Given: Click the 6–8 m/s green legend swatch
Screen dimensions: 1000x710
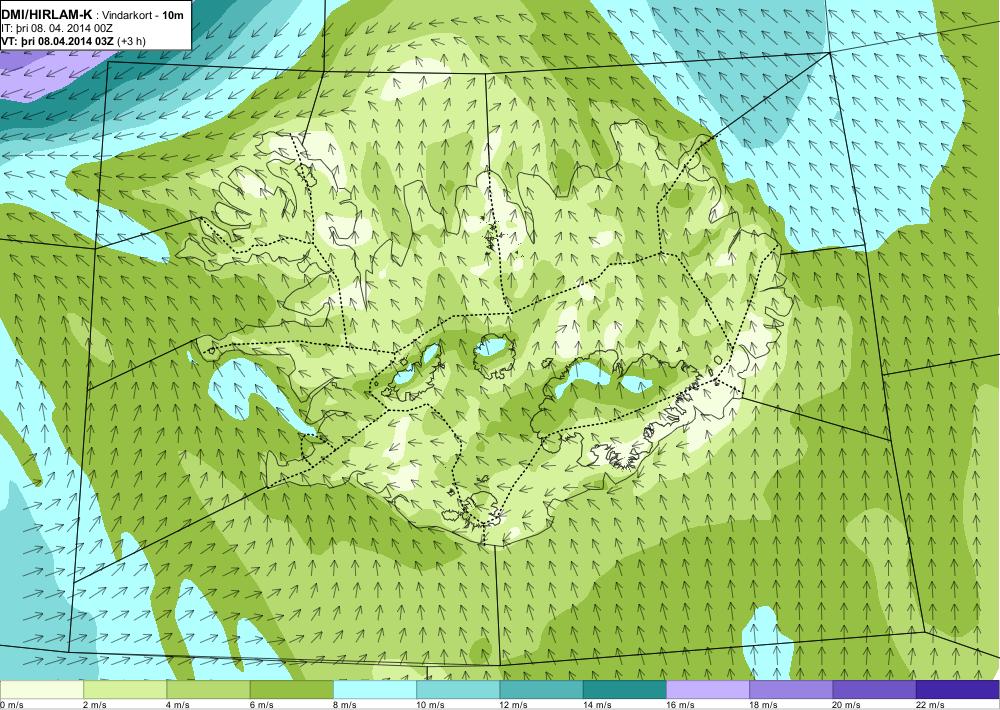Looking at the screenshot, I should 291,690.
